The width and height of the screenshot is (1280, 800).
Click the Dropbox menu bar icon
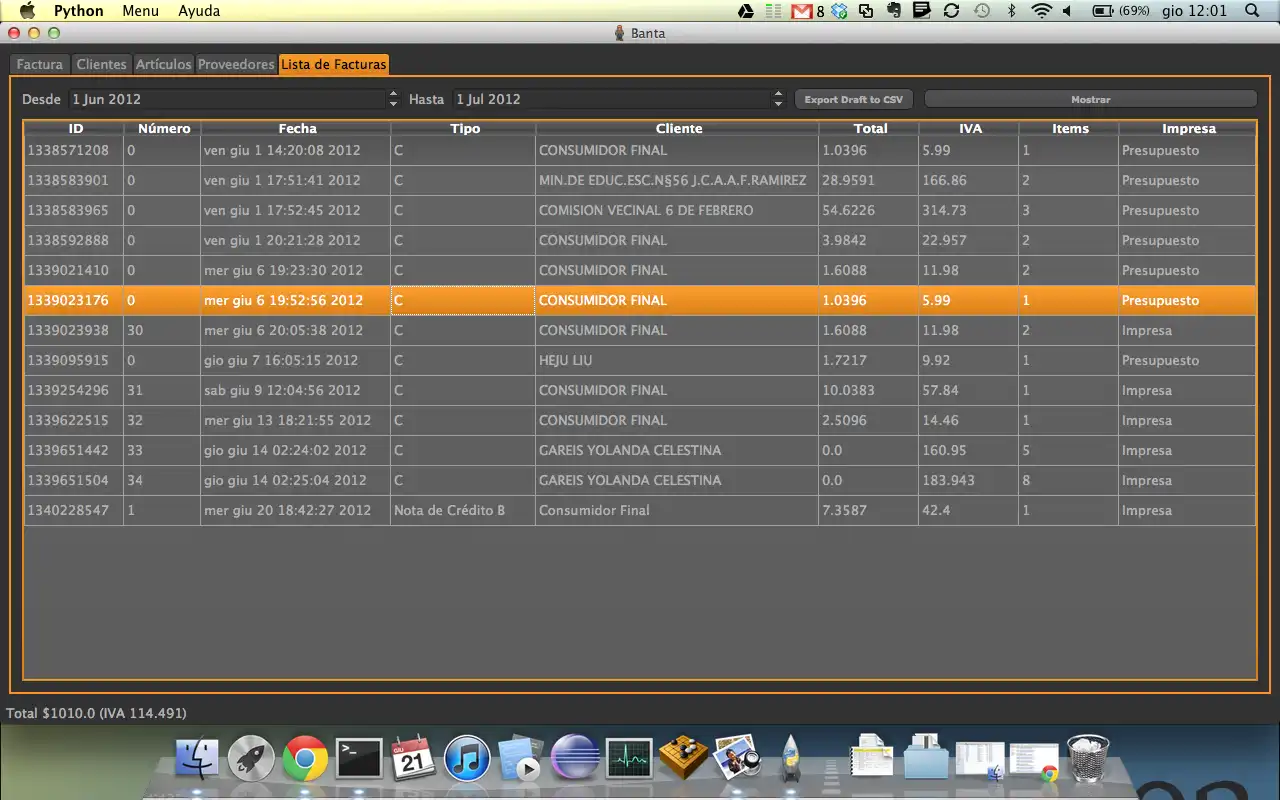click(x=840, y=11)
